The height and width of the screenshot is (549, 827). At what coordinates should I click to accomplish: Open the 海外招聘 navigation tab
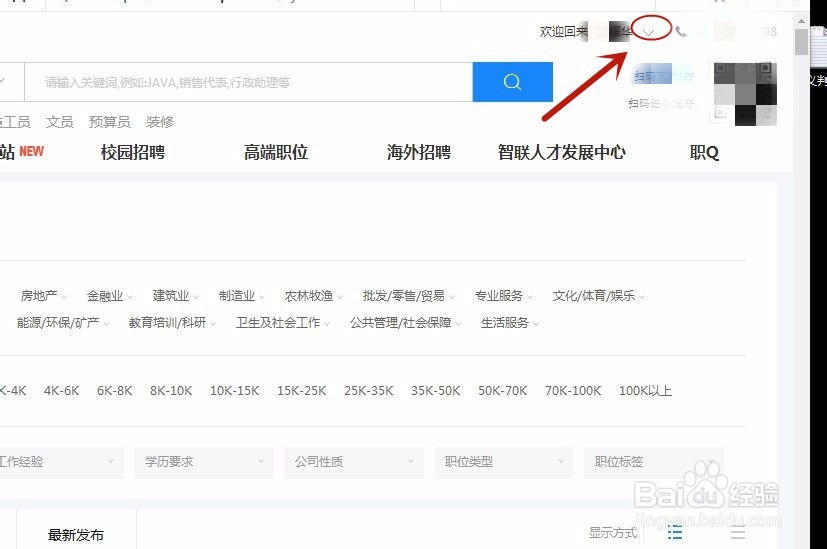(x=419, y=152)
